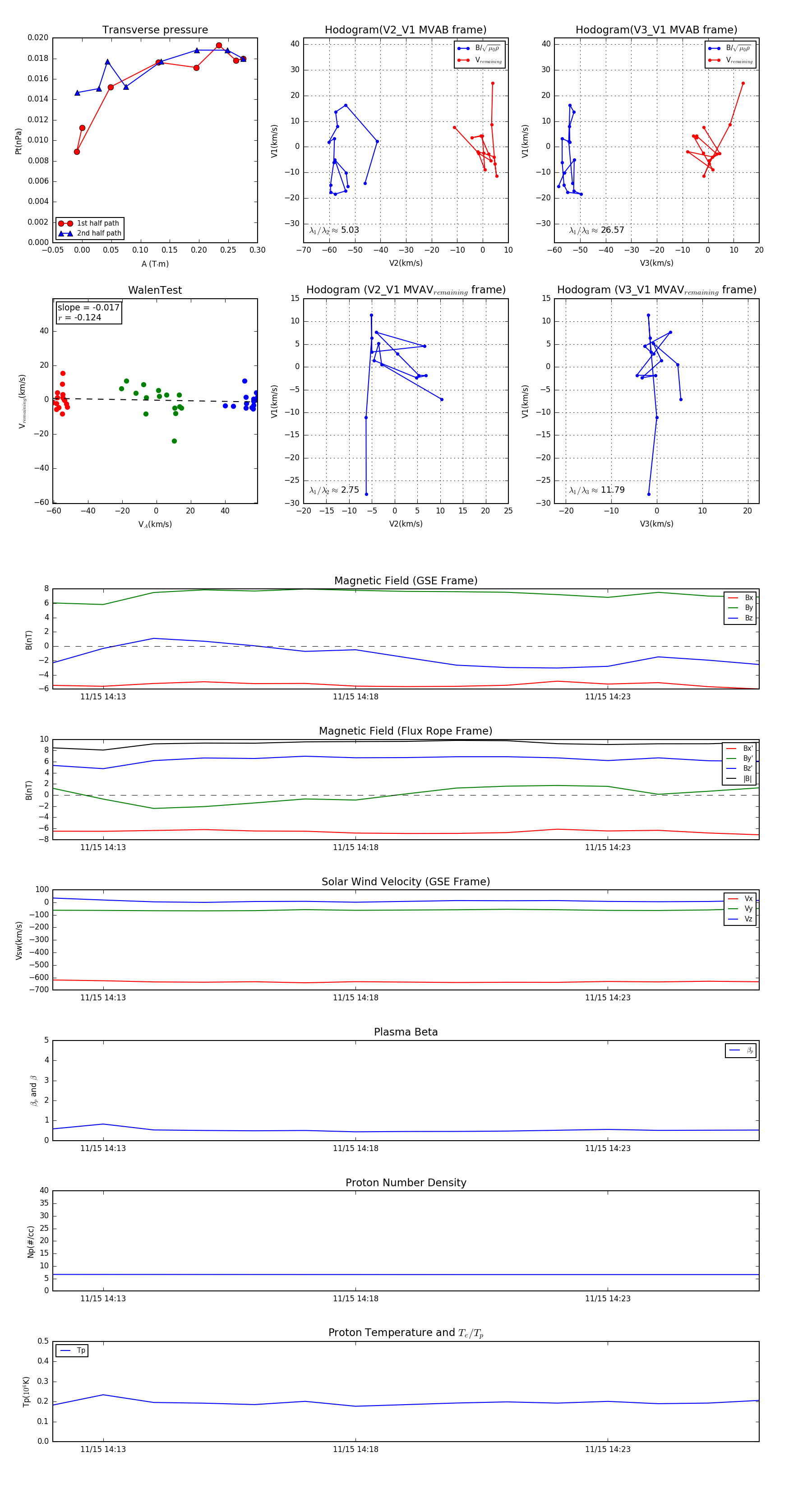Click the "WalenTest" plot title

[x=155, y=290]
